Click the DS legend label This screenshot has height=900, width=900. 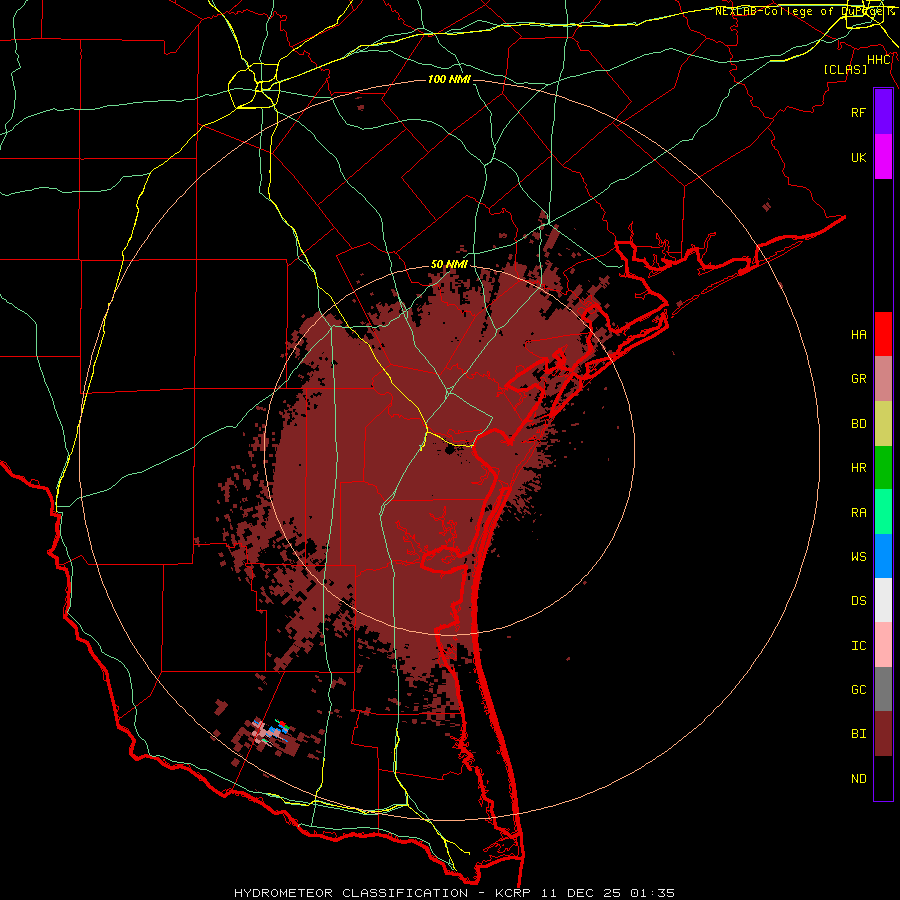click(x=858, y=600)
